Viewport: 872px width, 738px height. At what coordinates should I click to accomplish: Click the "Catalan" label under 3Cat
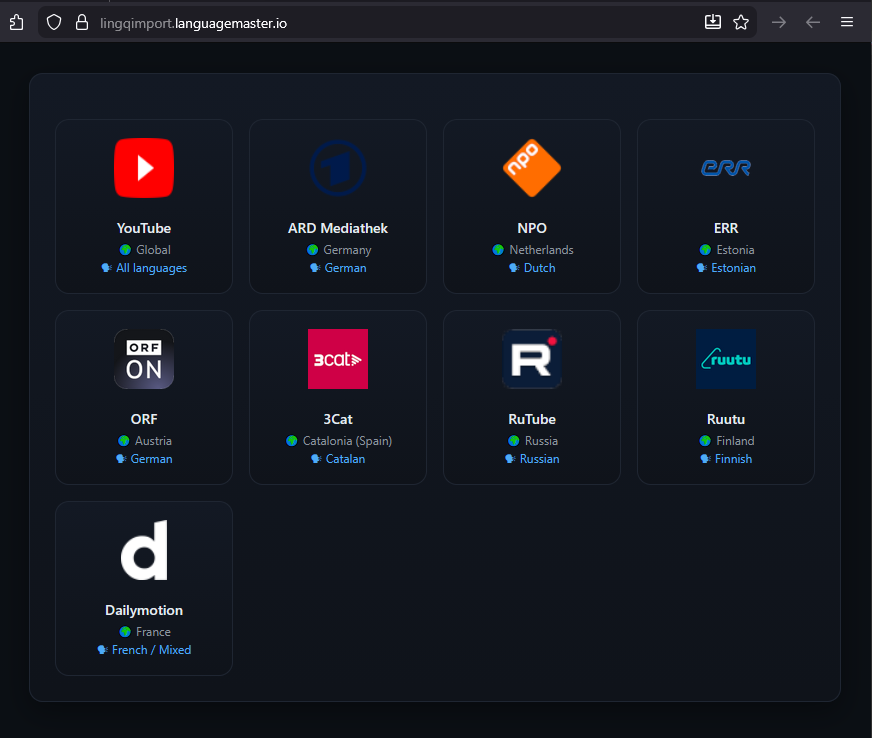point(345,459)
